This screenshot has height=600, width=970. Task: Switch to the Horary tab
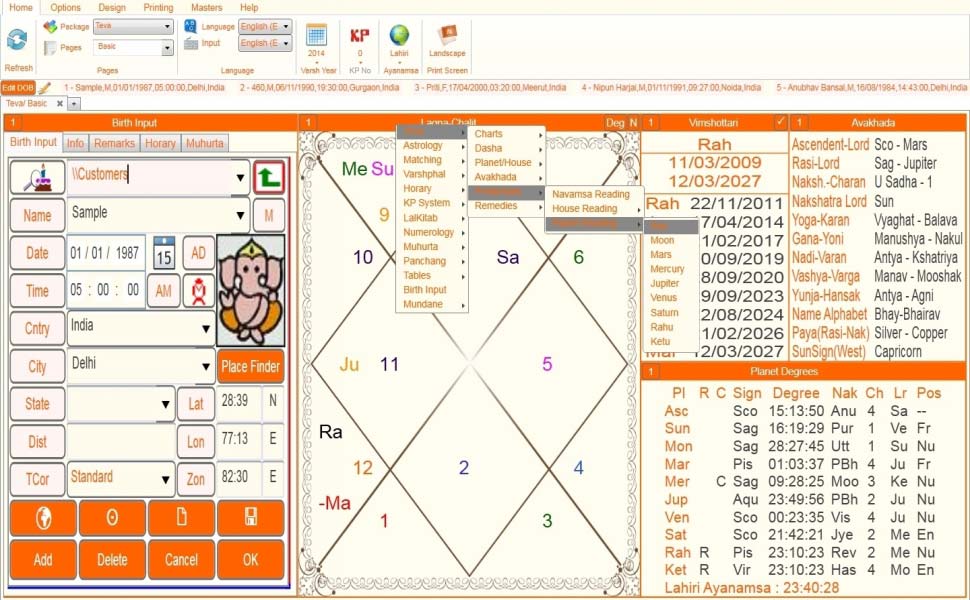160,143
